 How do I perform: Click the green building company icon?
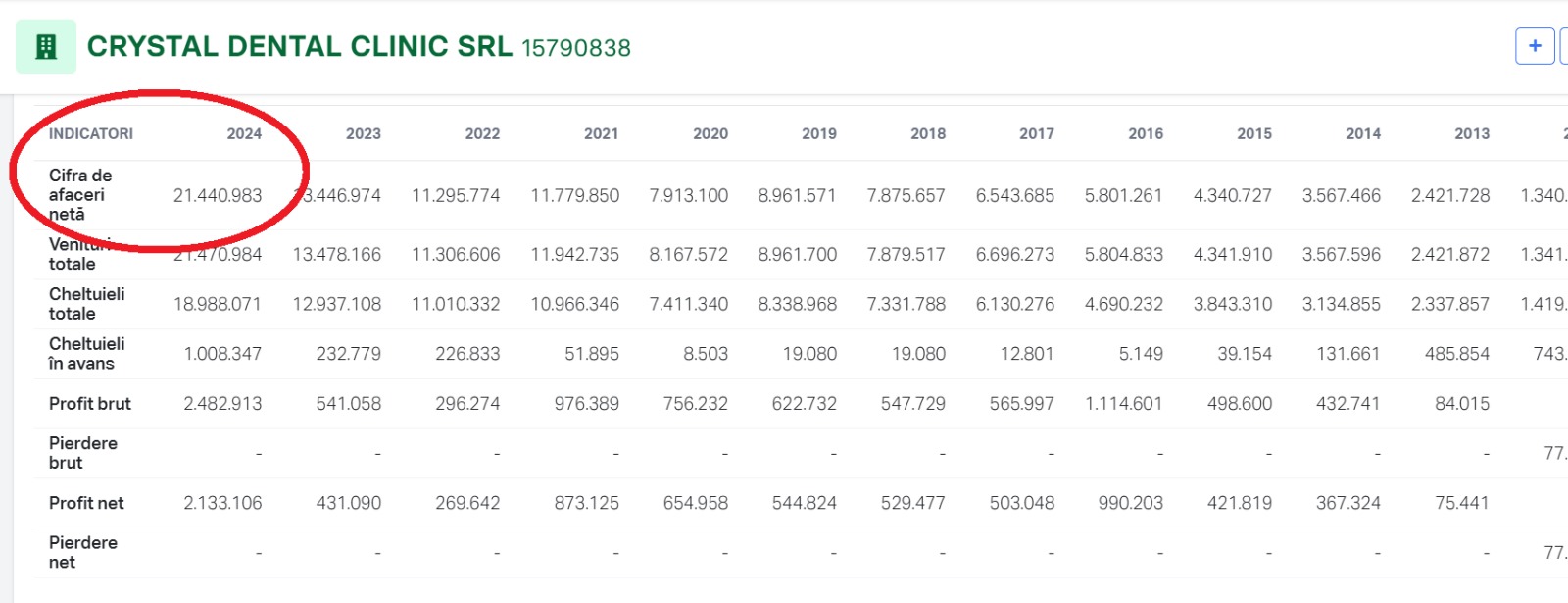pos(46,47)
